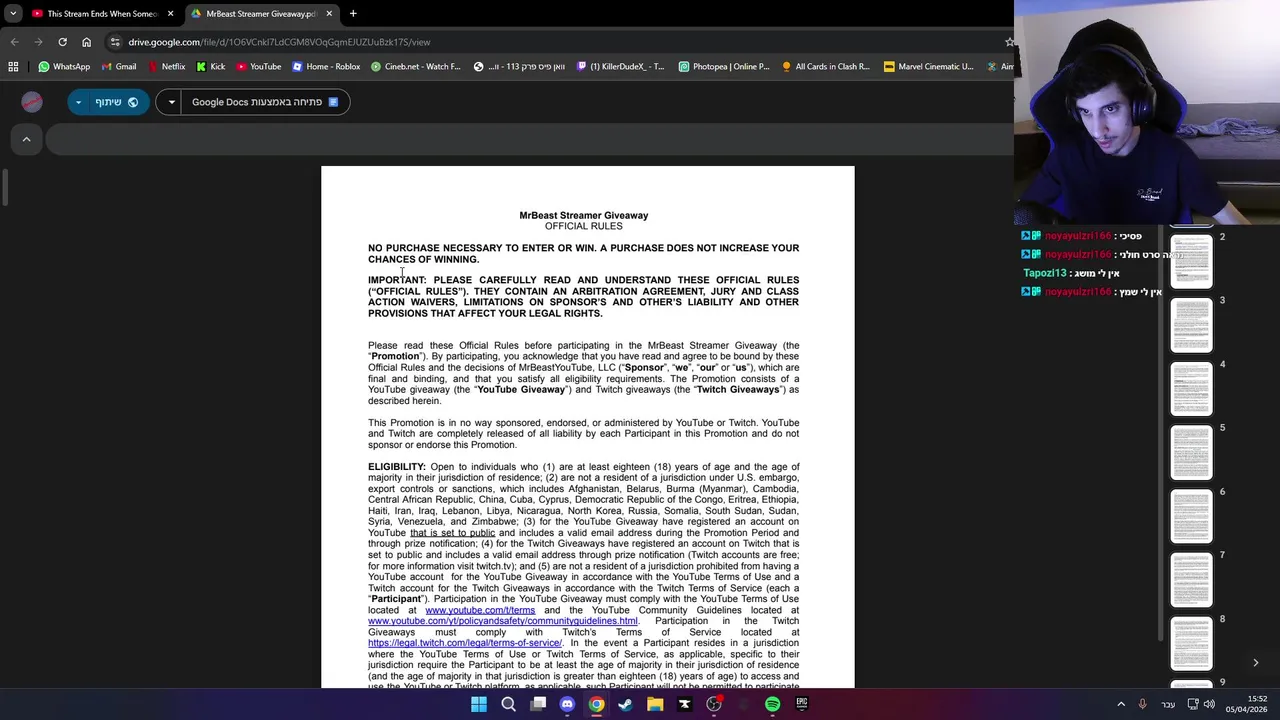
Task: Open the Gmail bookmark
Action: pos(118,67)
